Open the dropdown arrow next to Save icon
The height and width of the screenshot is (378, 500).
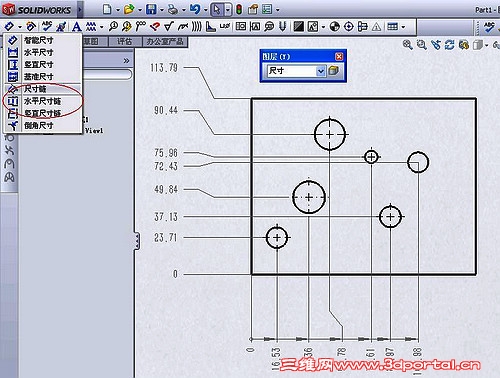[162, 10]
